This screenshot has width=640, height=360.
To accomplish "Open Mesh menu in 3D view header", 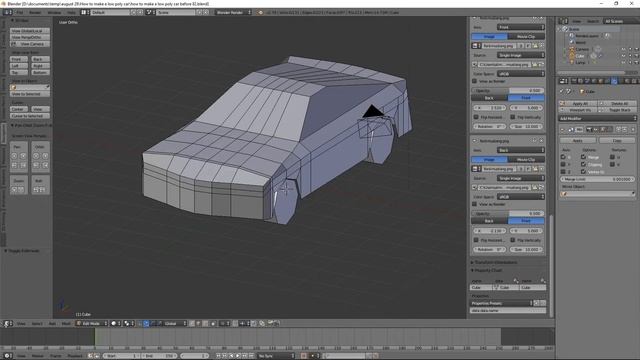I will 66,323.
